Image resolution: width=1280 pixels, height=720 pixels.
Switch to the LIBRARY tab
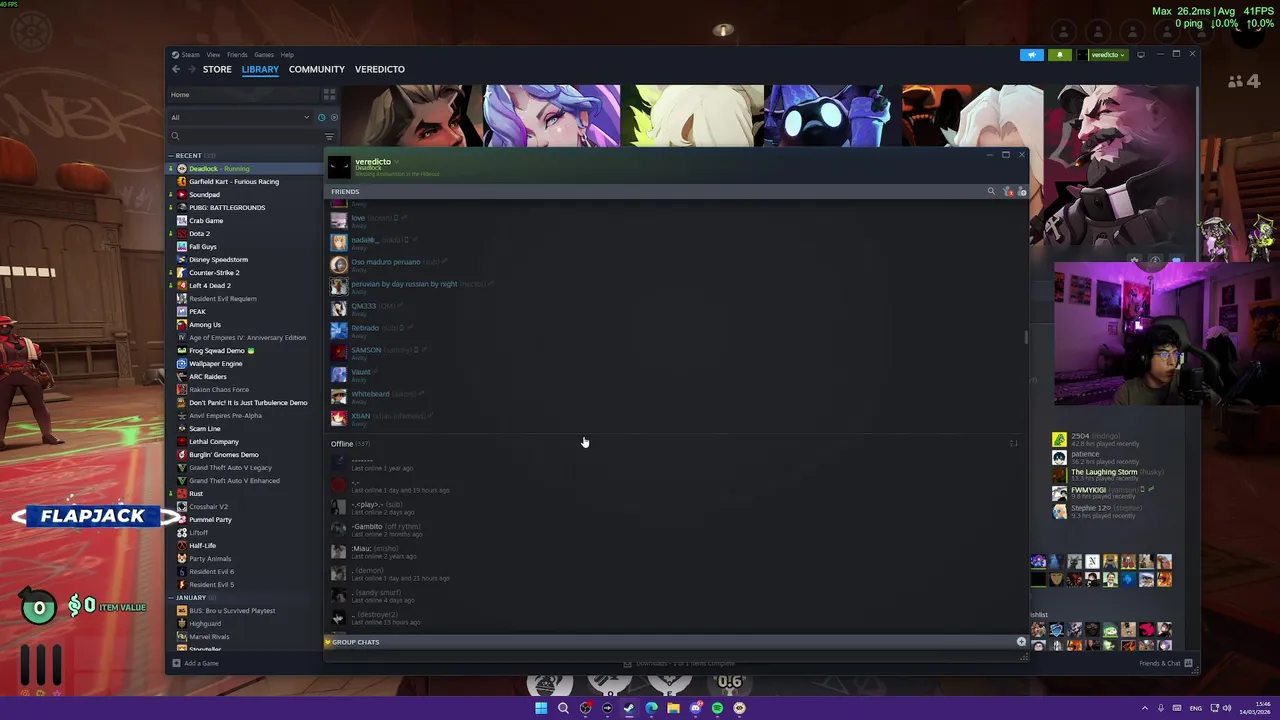pyautogui.click(x=260, y=69)
